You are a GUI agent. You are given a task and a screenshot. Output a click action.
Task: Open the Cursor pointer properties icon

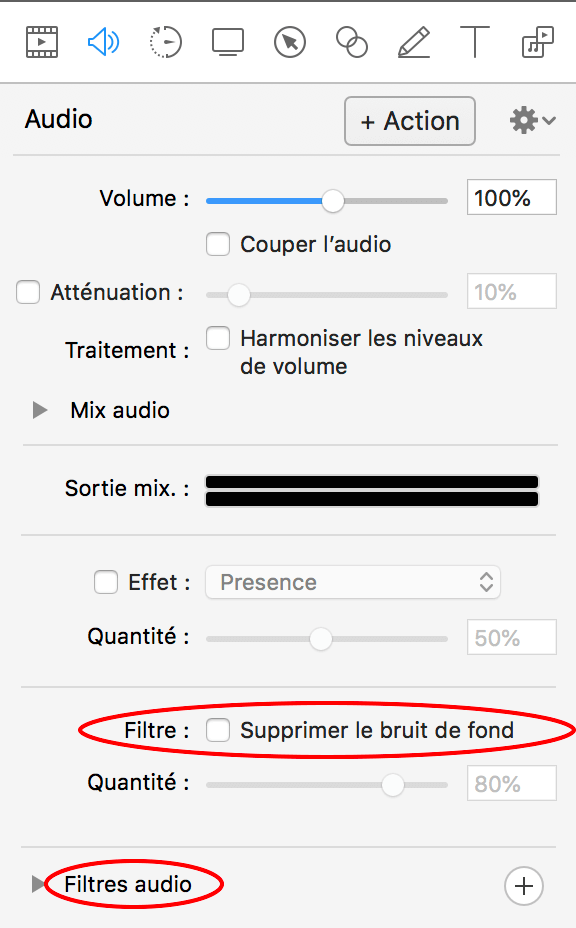pos(290,42)
